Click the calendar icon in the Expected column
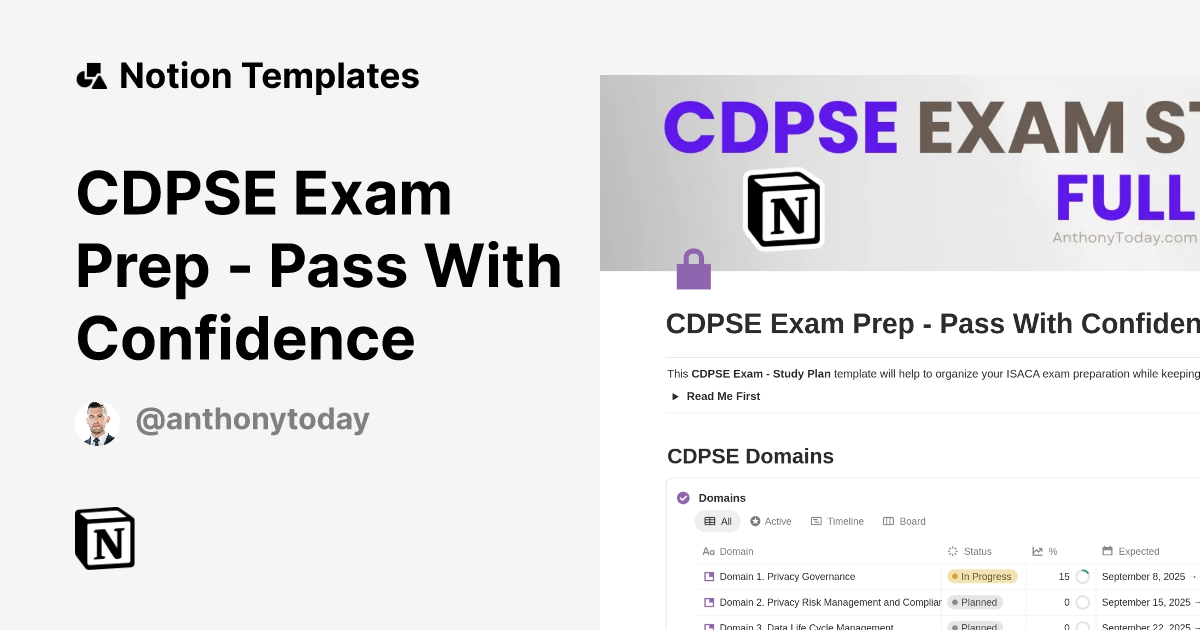The width and height of the screenshot is (1200, 630). (x=1107, y=551)
